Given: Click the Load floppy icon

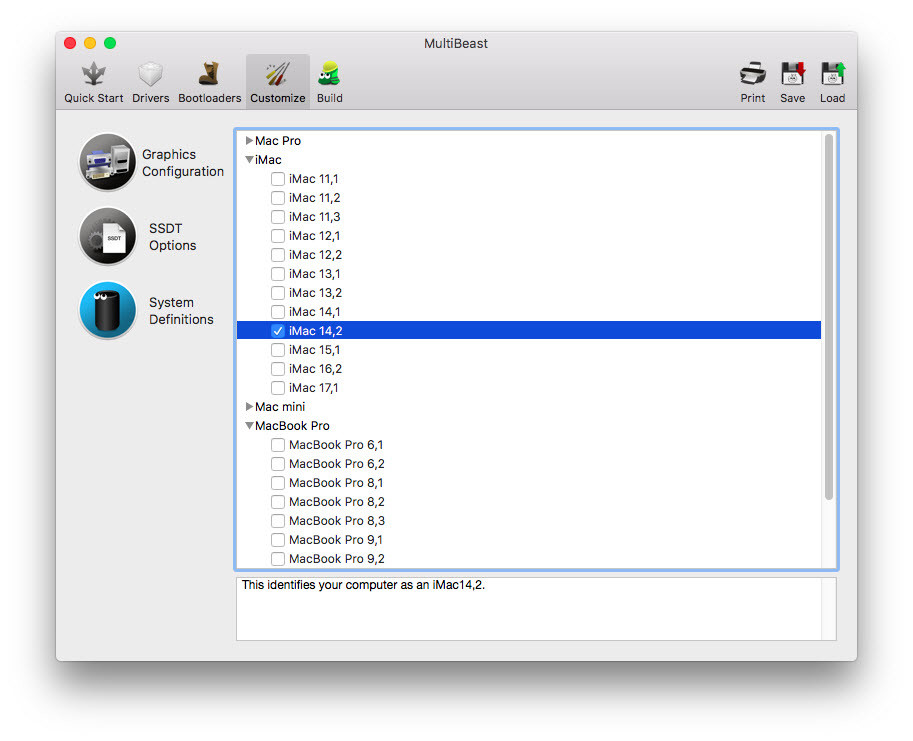Looking at the screenshot, I should (833, 75).
